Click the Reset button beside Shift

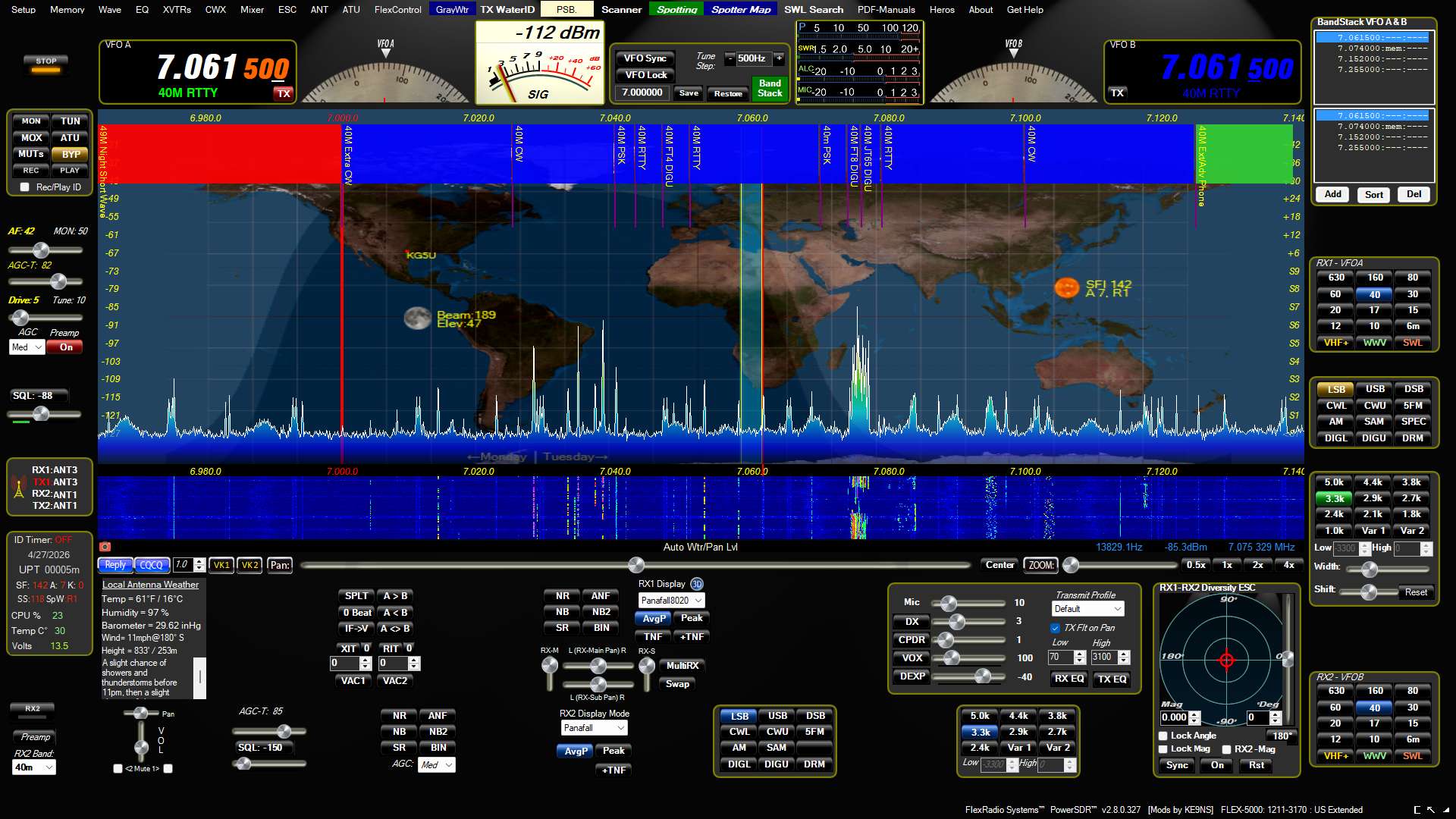tap(1416, 592)
